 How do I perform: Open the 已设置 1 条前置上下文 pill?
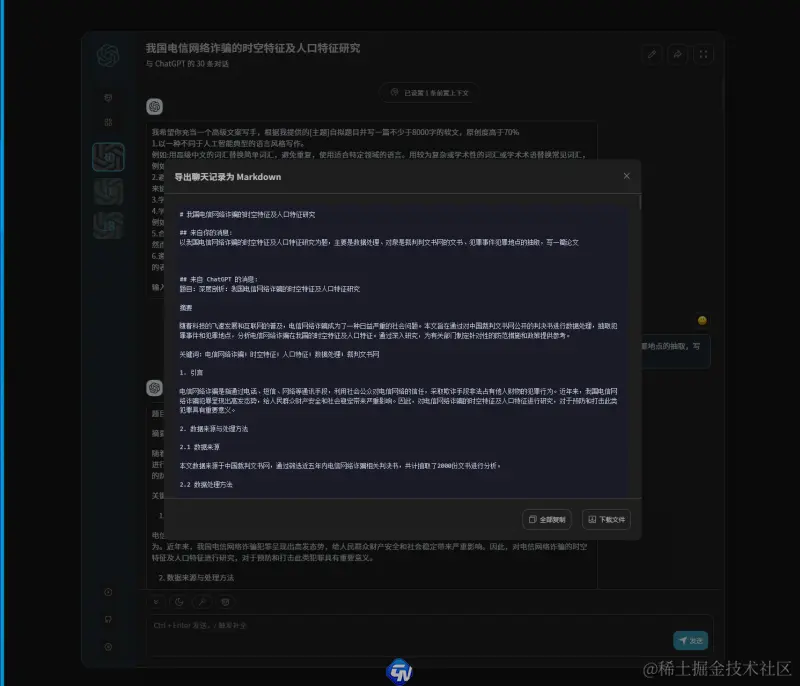pos(428,92)
